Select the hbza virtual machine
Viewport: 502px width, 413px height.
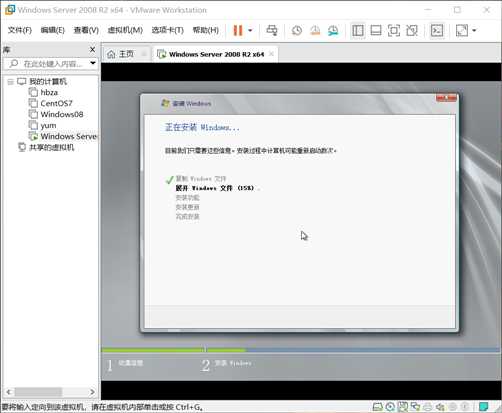click(49, 92)
